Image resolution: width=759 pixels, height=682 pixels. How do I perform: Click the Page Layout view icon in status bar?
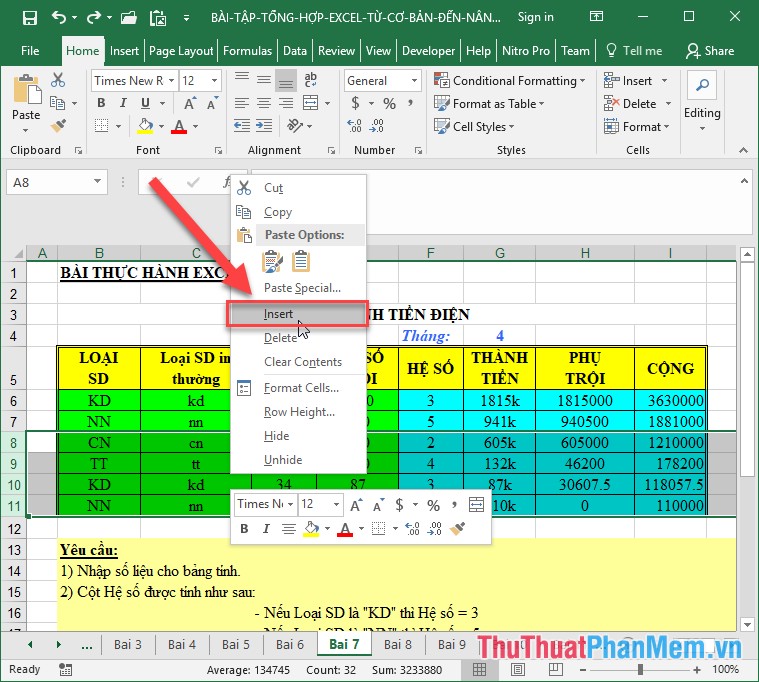(x=518, y=669)
